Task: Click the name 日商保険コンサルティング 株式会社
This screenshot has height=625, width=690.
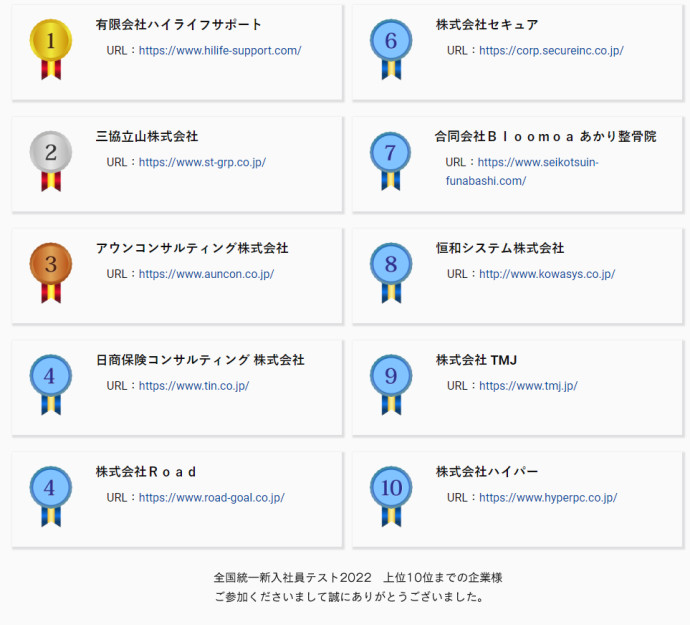Action: tap(200, 360)
